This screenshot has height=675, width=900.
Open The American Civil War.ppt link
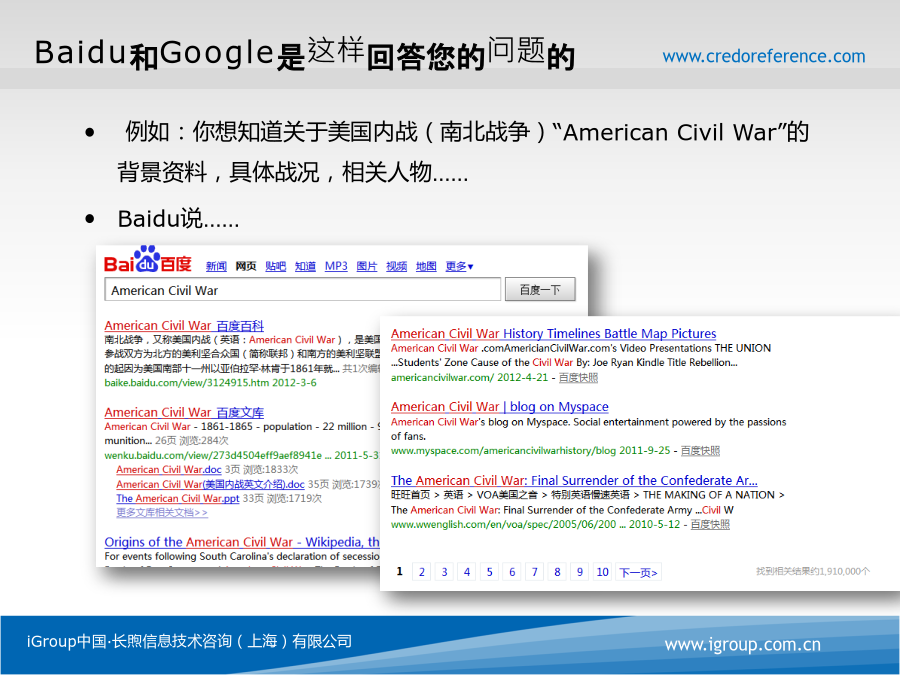coord(178,499)
